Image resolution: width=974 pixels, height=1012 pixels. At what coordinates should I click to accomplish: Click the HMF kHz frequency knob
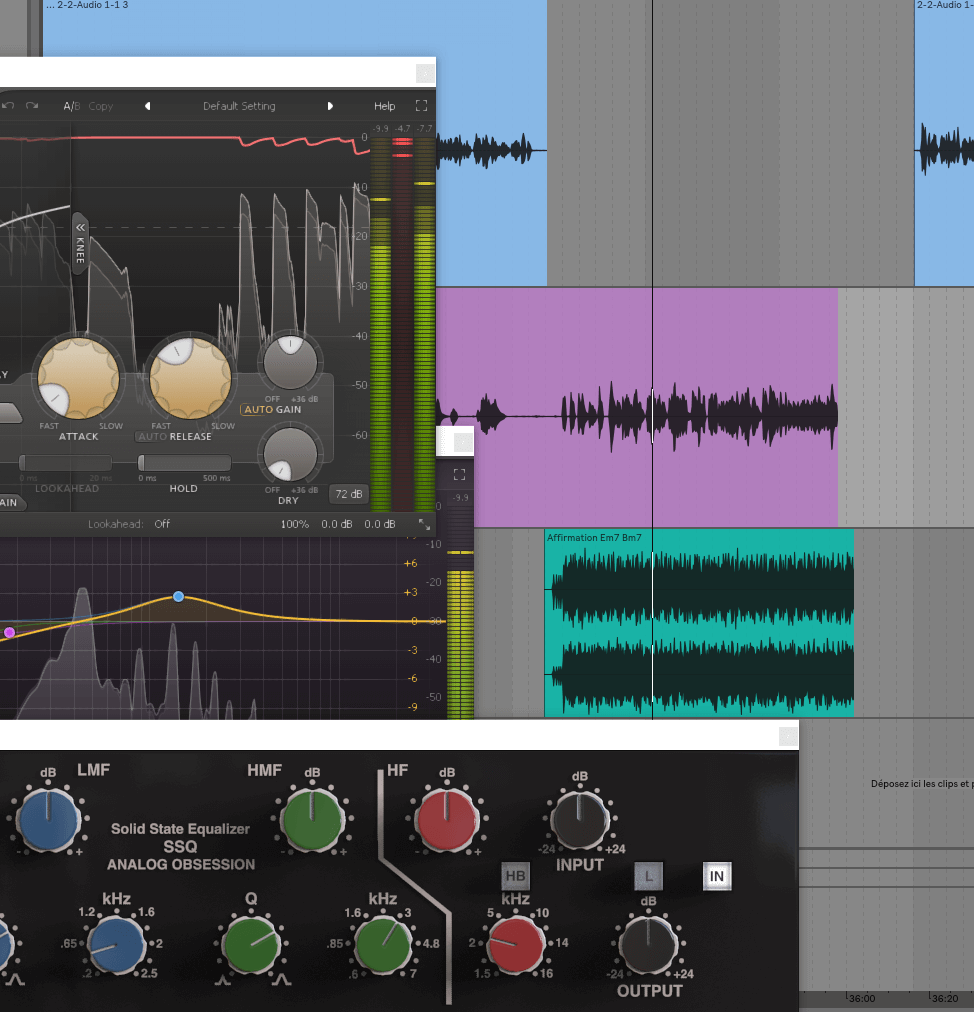point(383,945)
